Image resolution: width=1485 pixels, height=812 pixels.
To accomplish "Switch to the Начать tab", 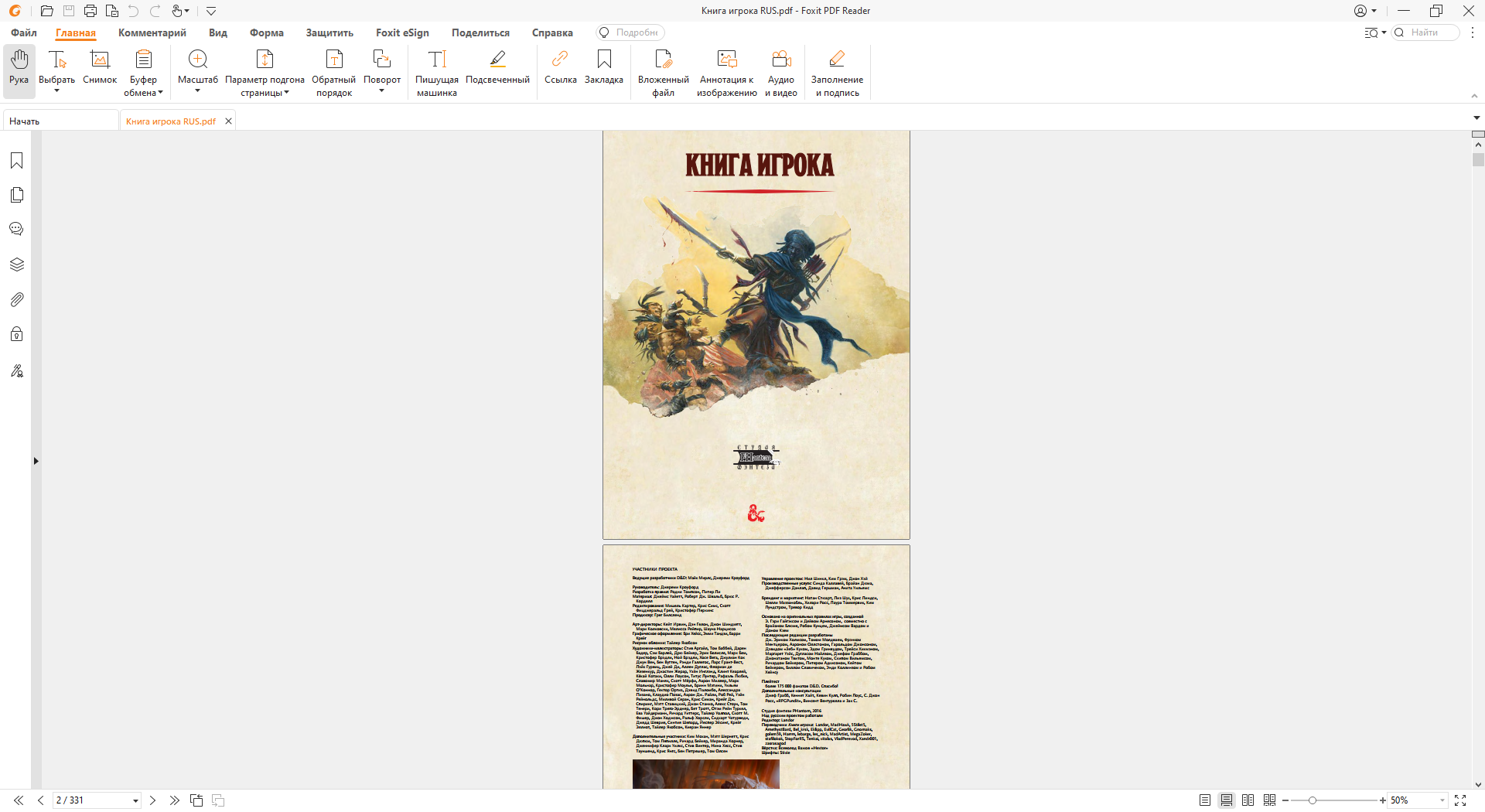I will (x=61, y=121).
